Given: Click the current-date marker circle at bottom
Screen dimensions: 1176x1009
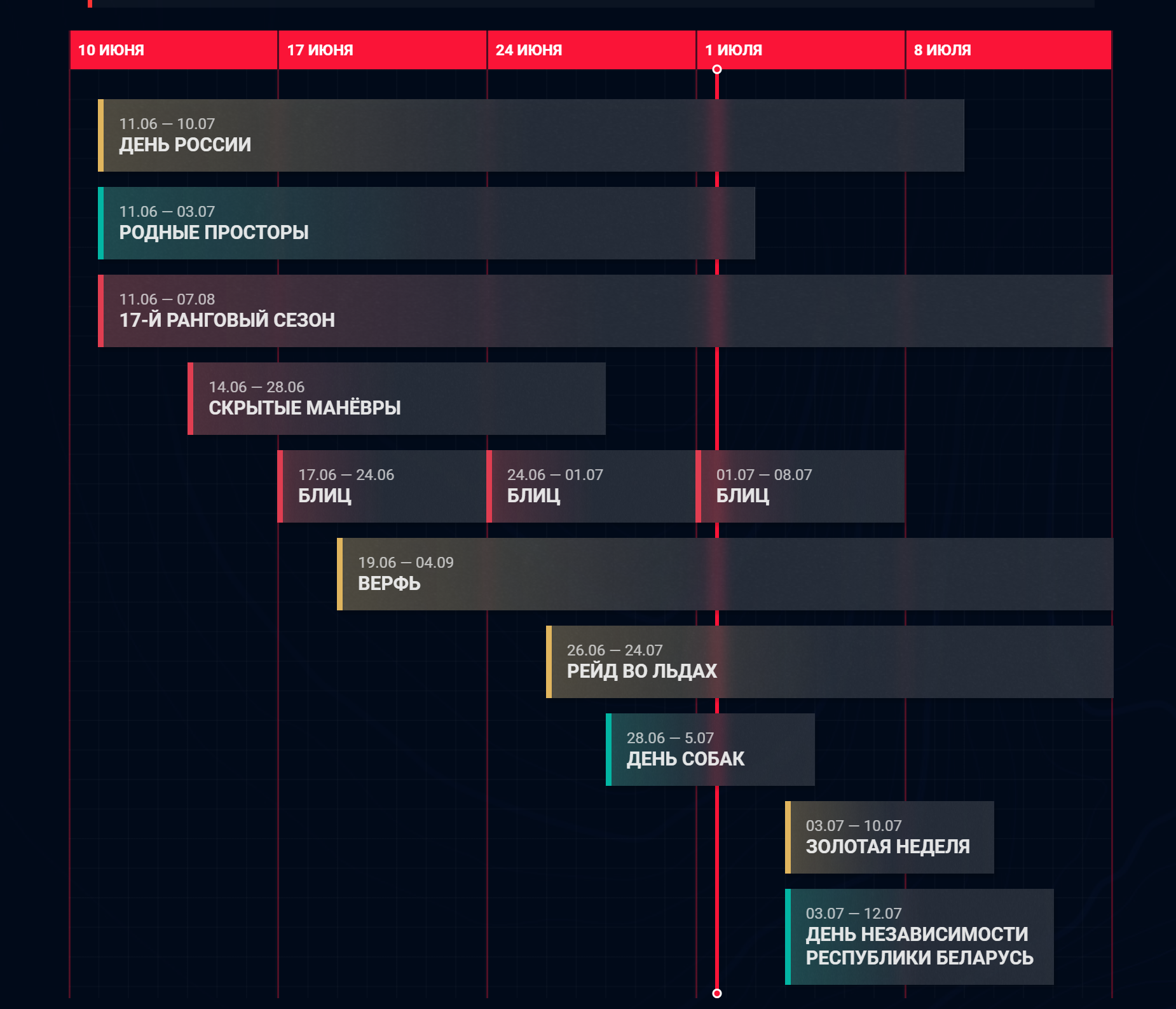Looking at the screenshot, I should (x=717, y=993).
